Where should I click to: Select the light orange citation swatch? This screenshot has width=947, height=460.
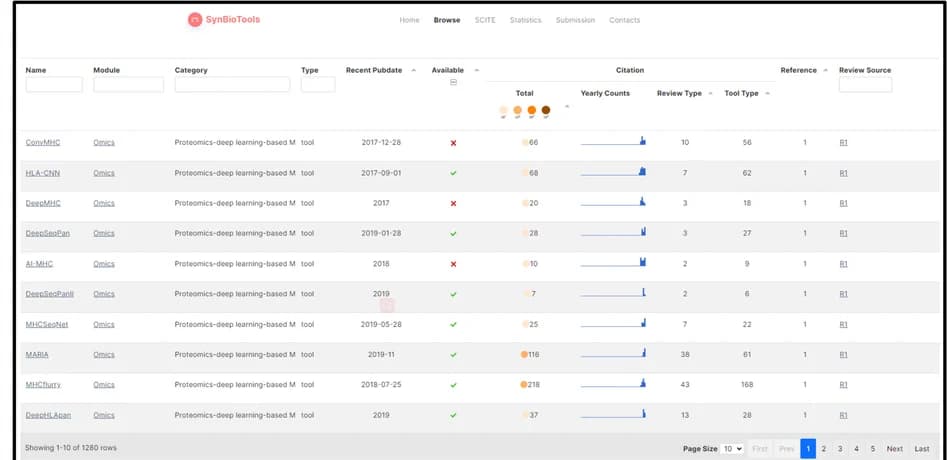(x=518, y=110)
